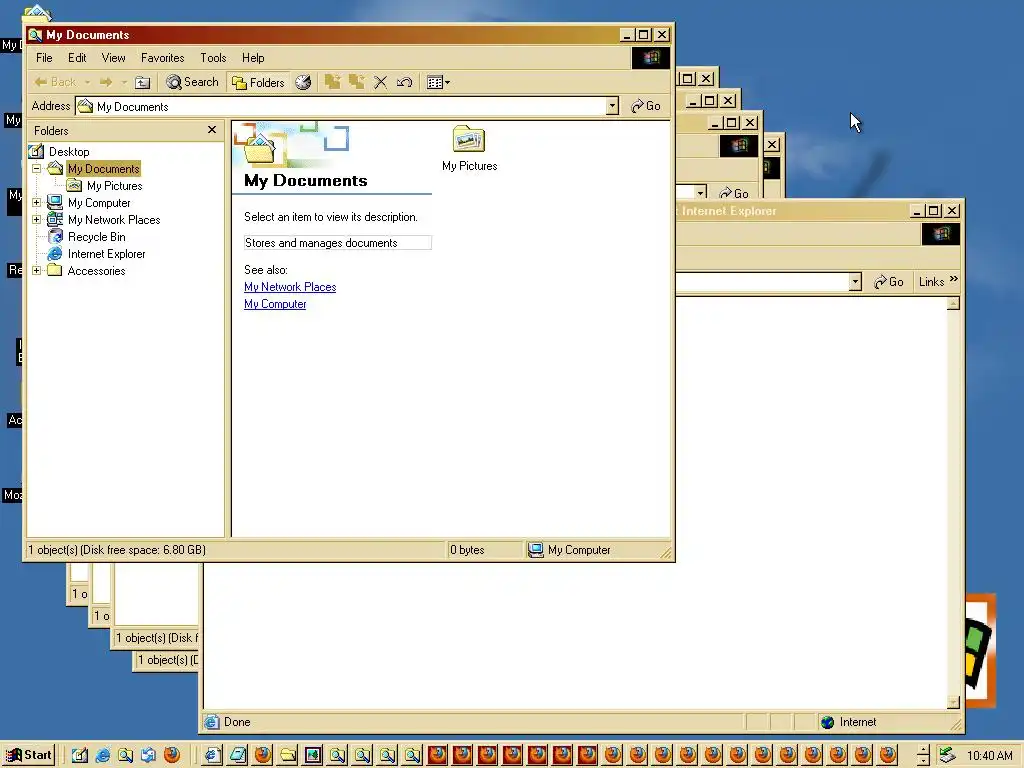Open the View menu
This screenshot has height=768, width=1024.
(x=113, y=58)
